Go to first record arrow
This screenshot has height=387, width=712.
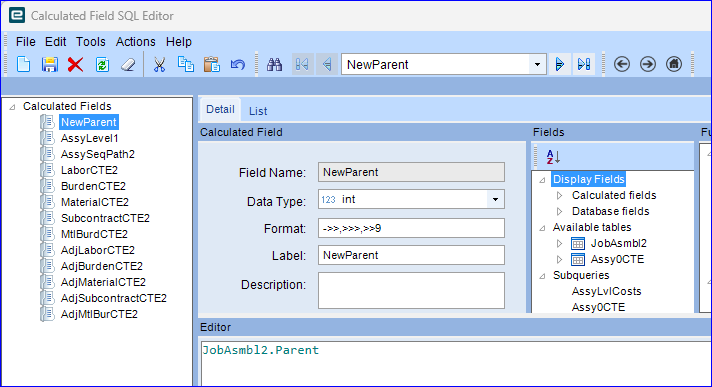point(302,64)
